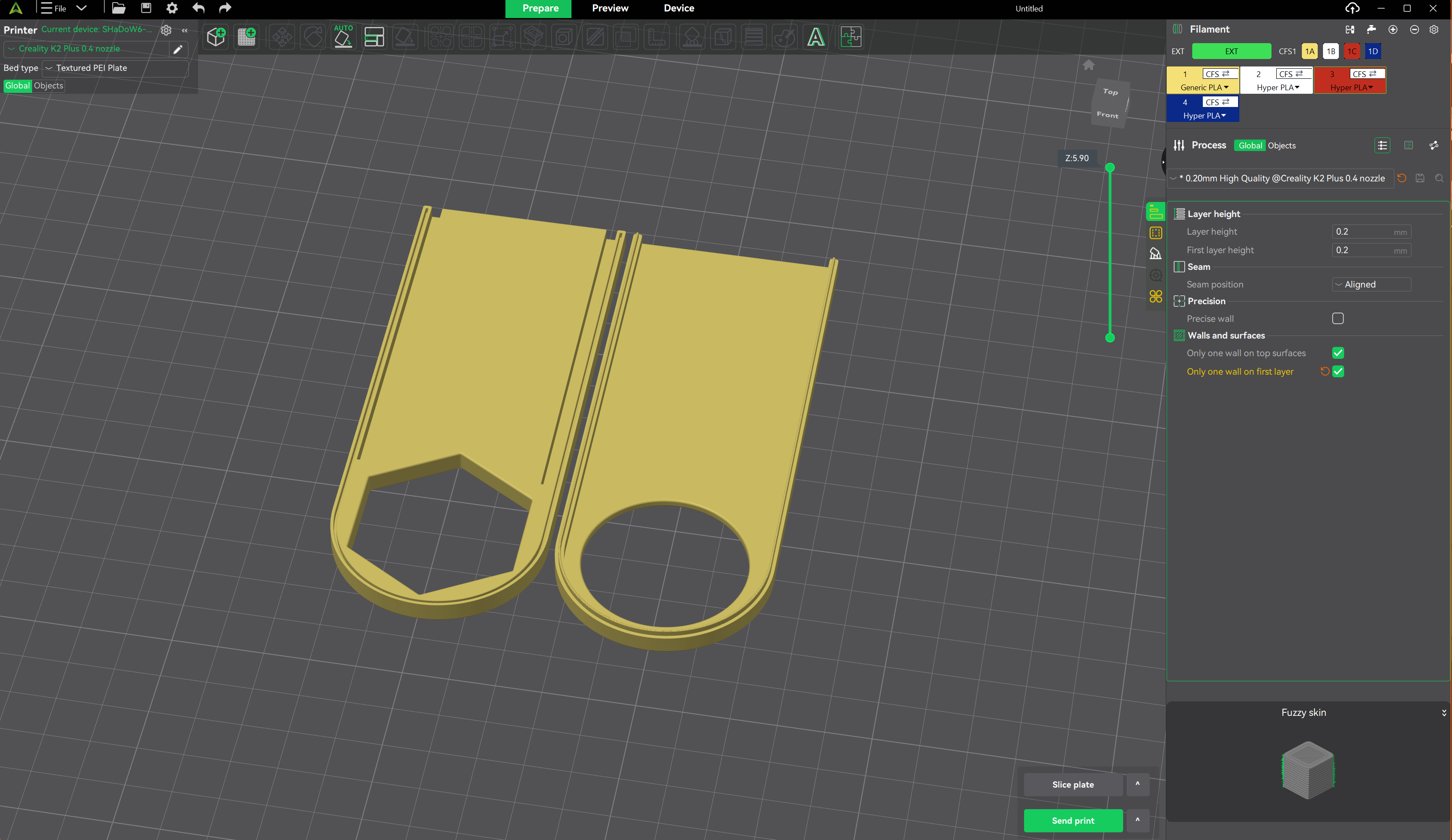Open the project folder icon
This screenshot has height=840, width=1452.
point(119,8)
